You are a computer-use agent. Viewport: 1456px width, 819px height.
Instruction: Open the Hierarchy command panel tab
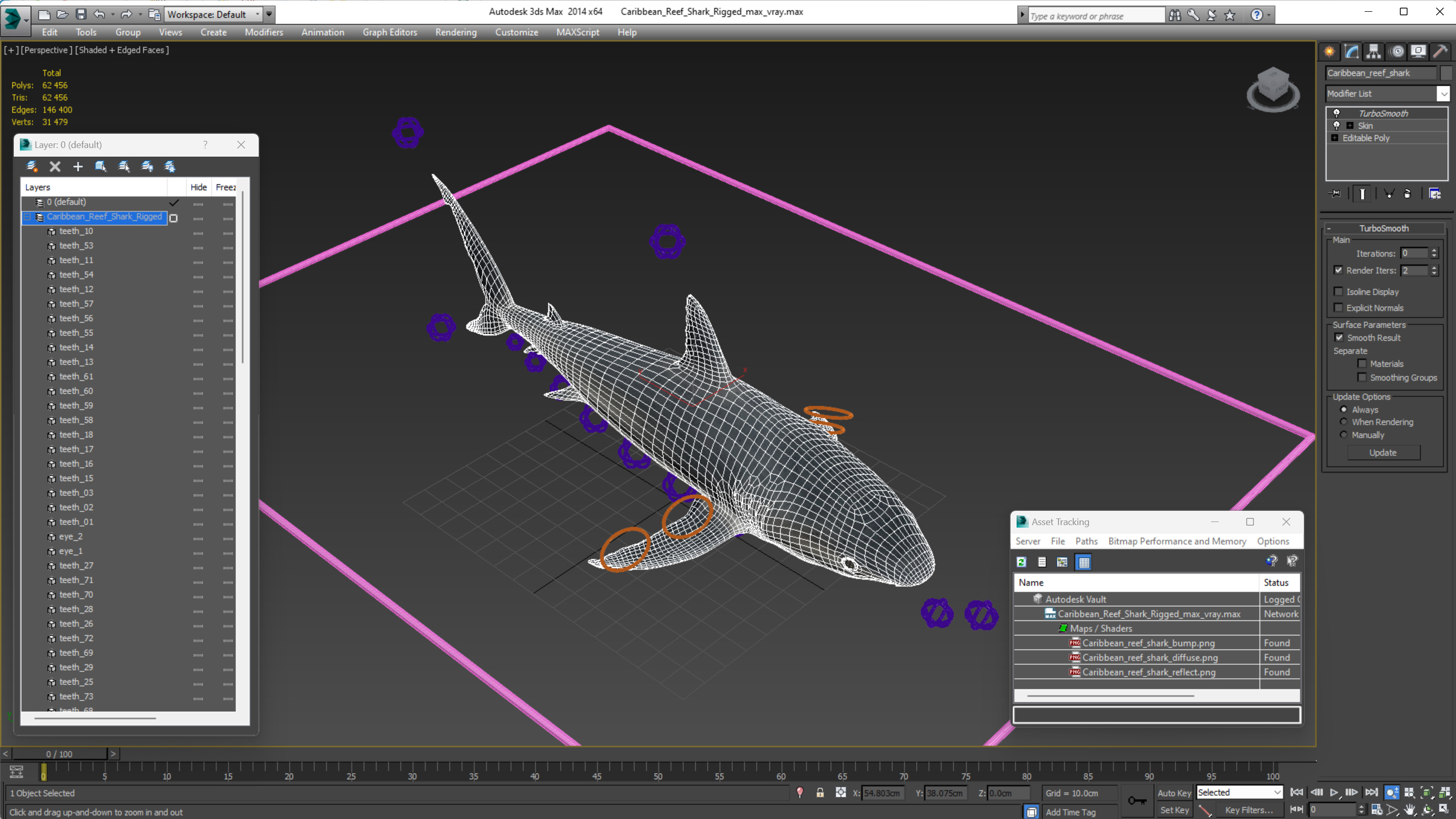click(x=1373, y=52)
